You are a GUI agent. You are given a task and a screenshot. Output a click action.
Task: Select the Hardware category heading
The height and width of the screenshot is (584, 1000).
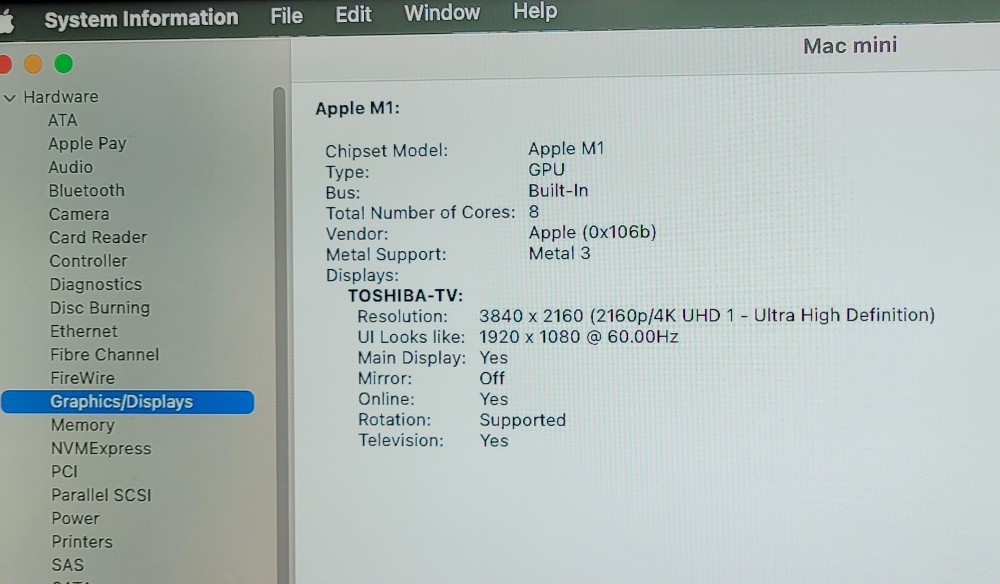(x=61, y=97)
